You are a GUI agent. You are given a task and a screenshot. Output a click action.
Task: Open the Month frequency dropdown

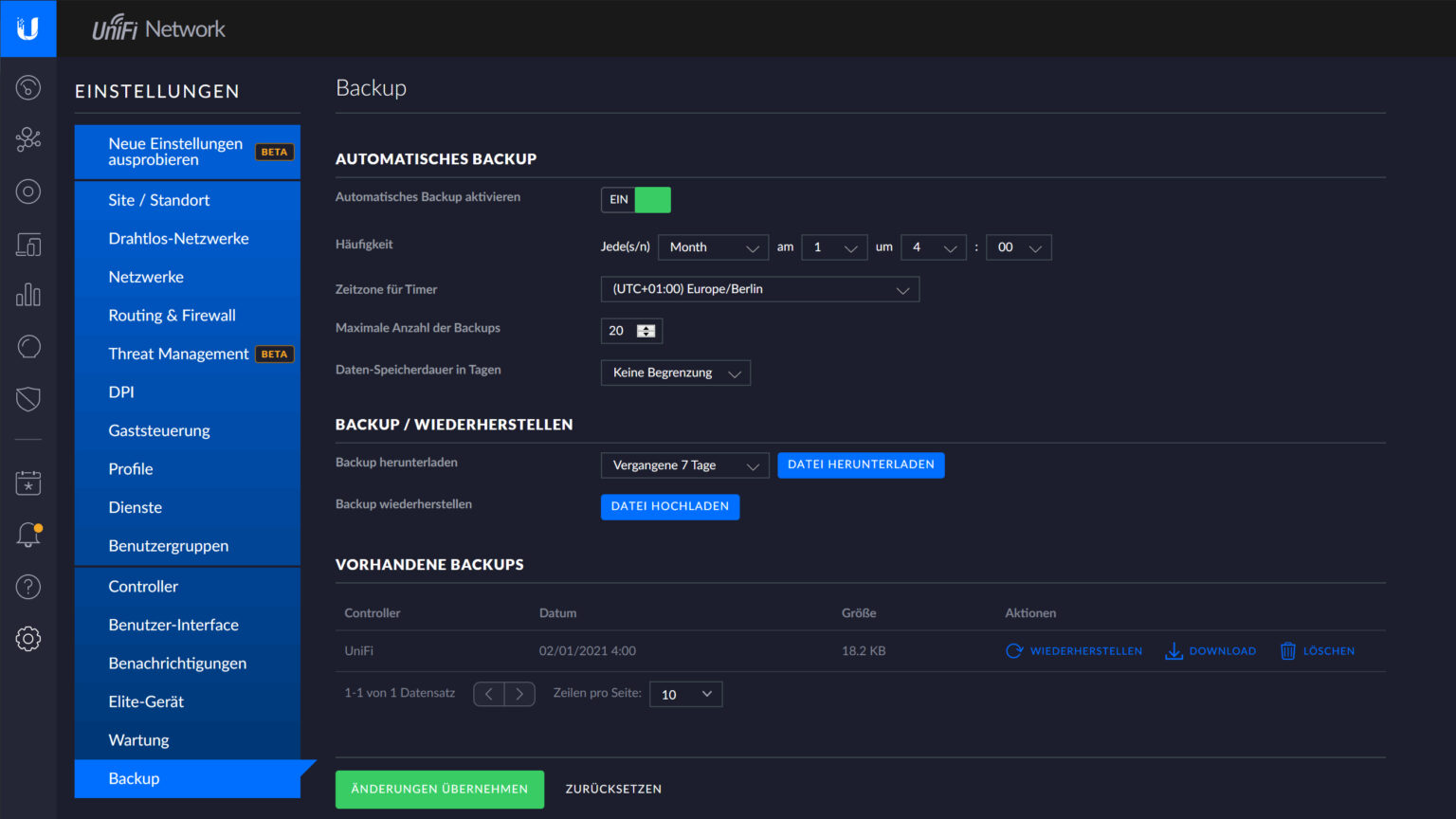point(713,246)
